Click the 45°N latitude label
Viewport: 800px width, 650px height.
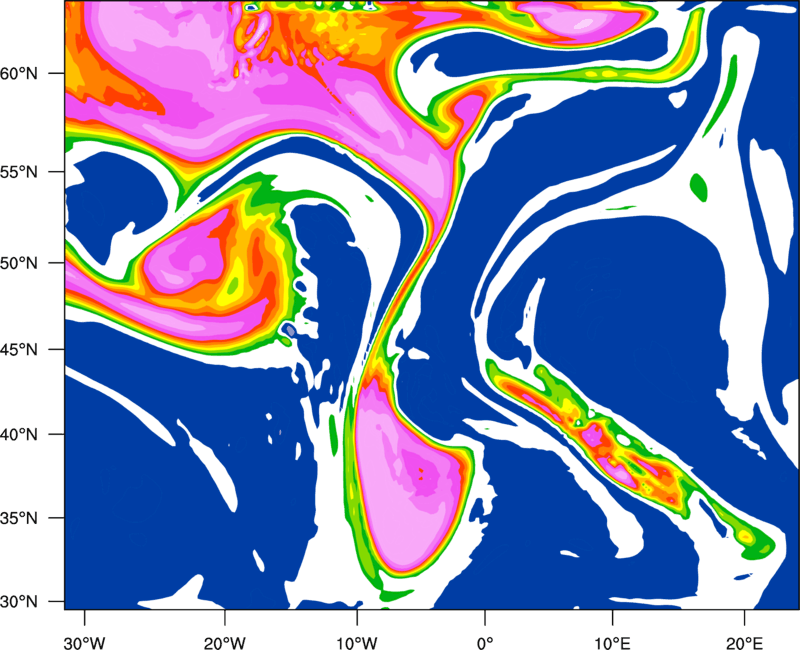pyautogui.click(x=19, y=350)
